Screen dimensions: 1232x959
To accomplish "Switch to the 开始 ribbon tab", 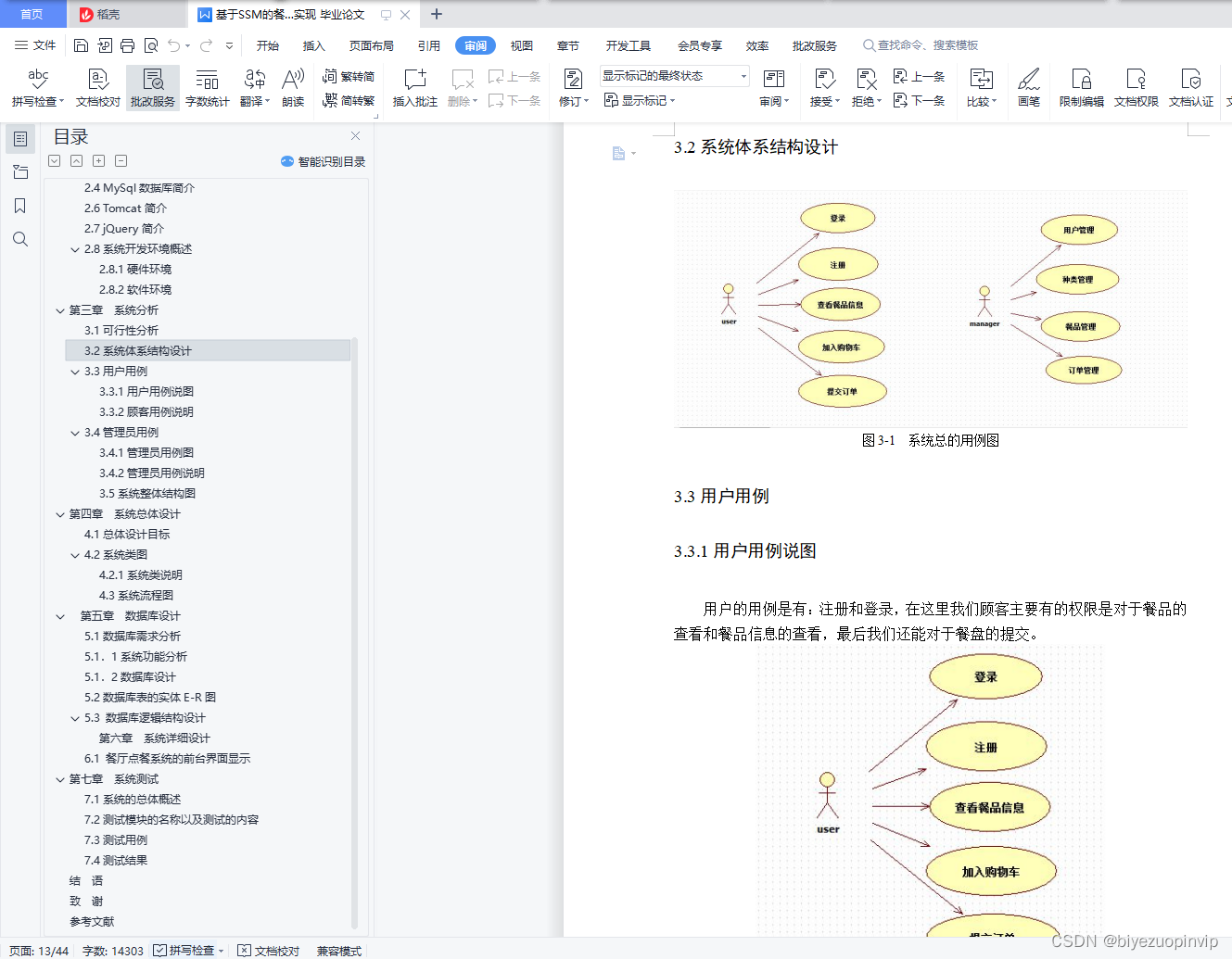I will coord(268,45).
